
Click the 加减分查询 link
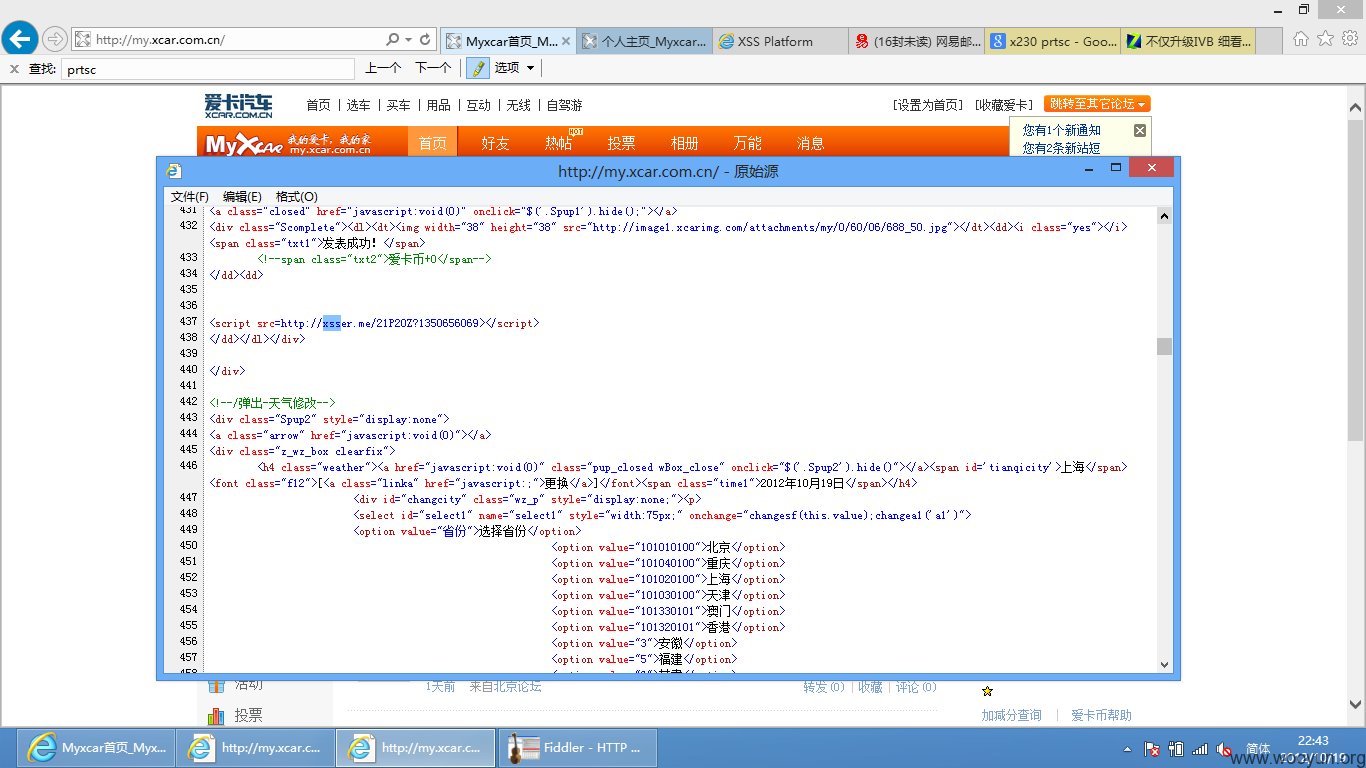[1011, 715]
